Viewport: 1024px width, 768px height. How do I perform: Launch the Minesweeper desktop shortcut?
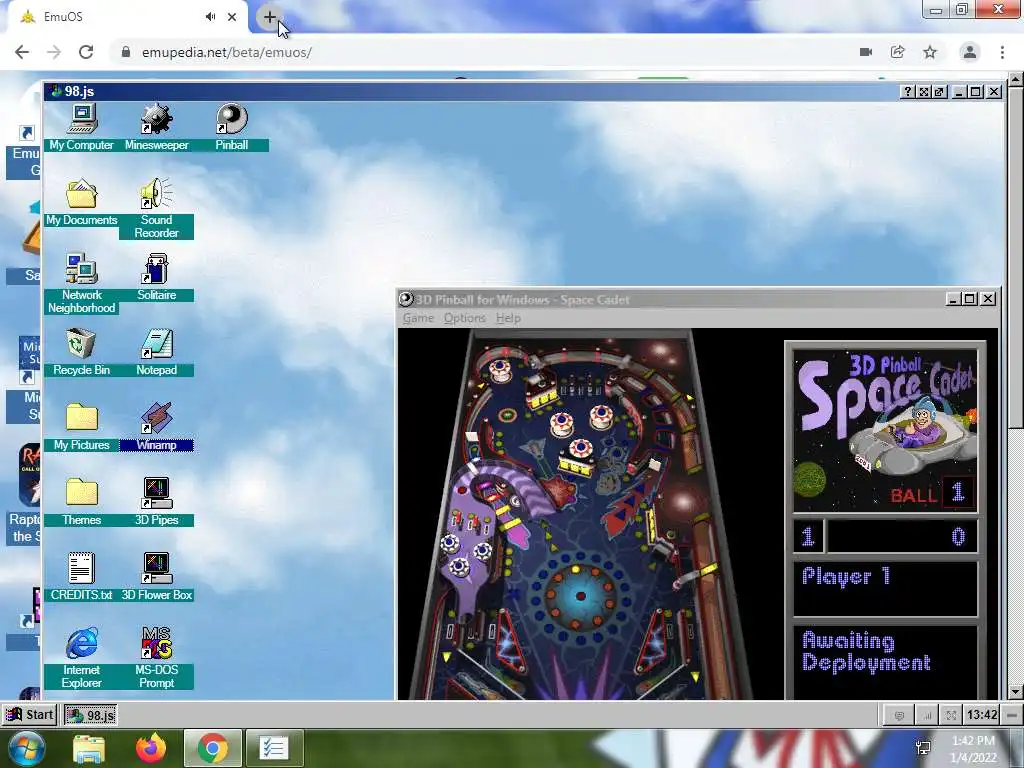[x=157, y=127]
